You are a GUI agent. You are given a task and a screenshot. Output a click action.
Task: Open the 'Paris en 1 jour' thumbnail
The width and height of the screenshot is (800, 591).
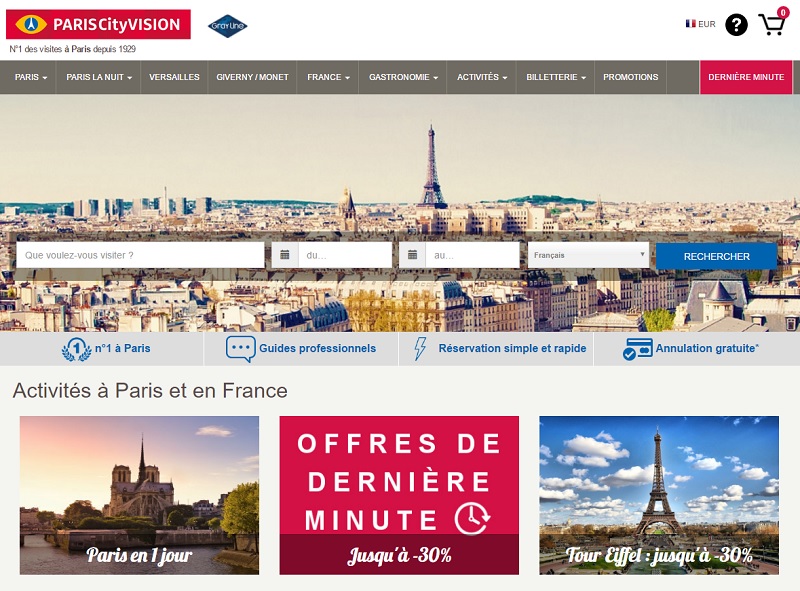coord(139,495)
